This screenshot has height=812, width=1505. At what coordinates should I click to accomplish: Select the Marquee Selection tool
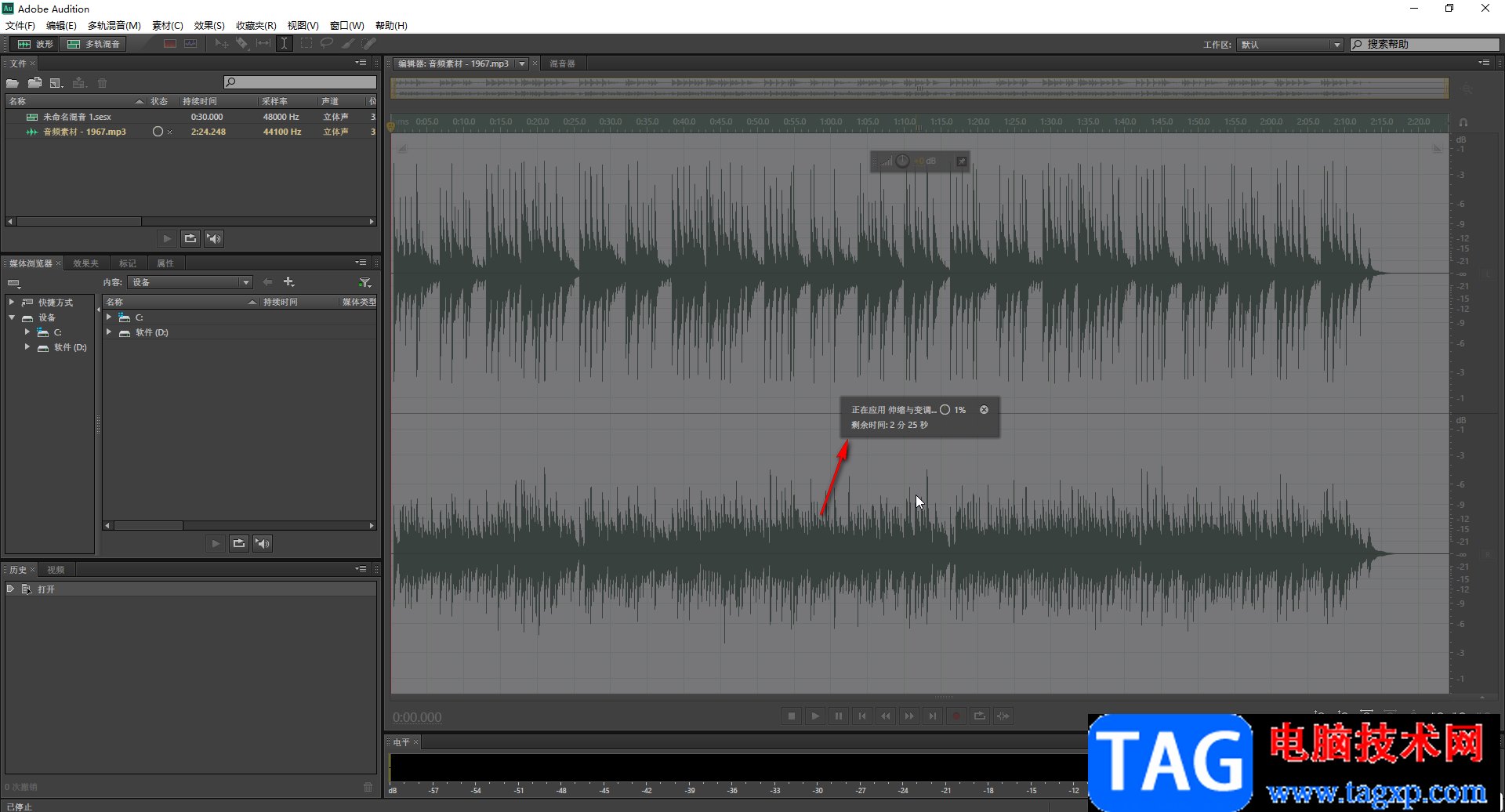pyautogui.click(x=306, y=44)
